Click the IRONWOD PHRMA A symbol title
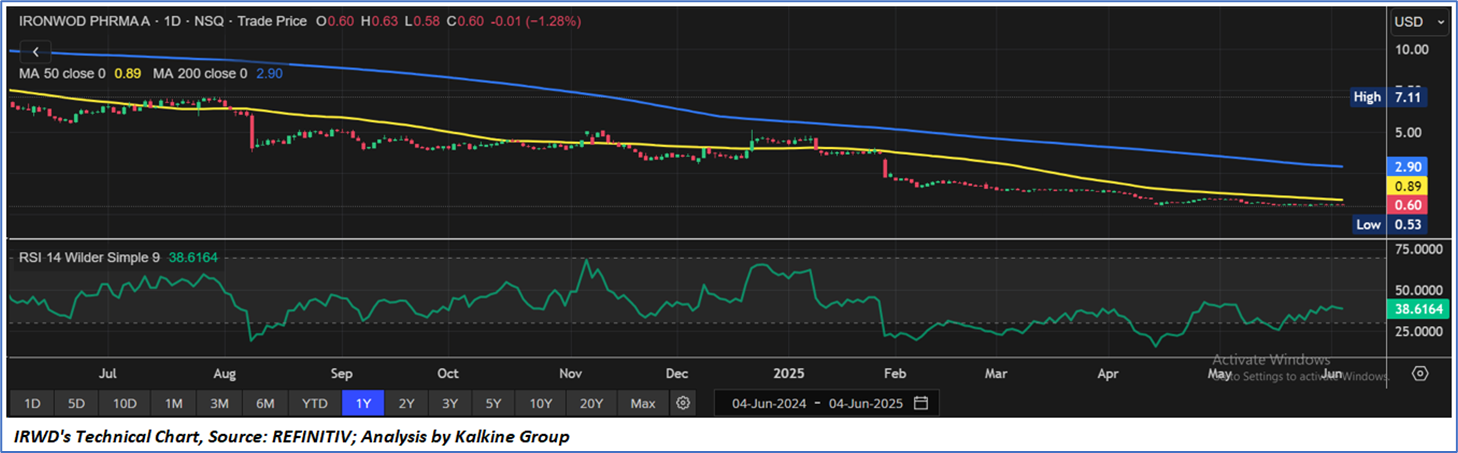1458x453 pixels. click(83, 21)
